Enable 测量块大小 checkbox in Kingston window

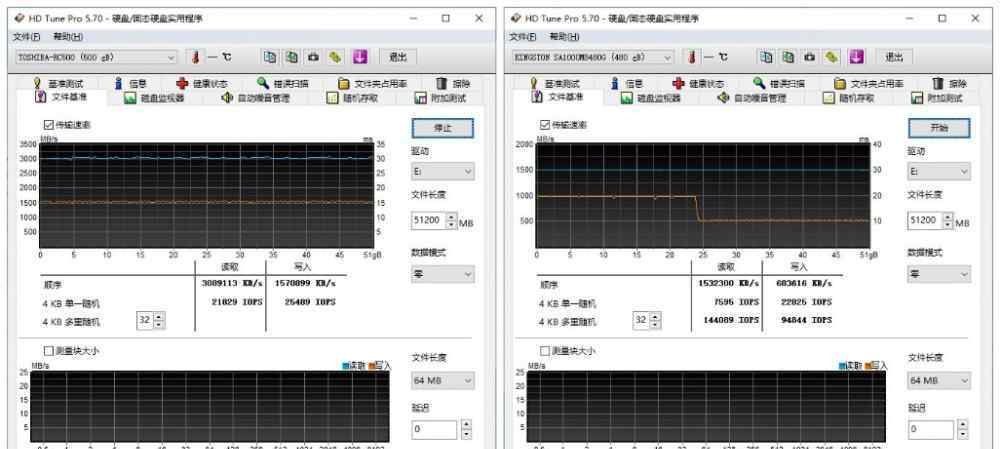pyautogui.click(x=545, y=351)
